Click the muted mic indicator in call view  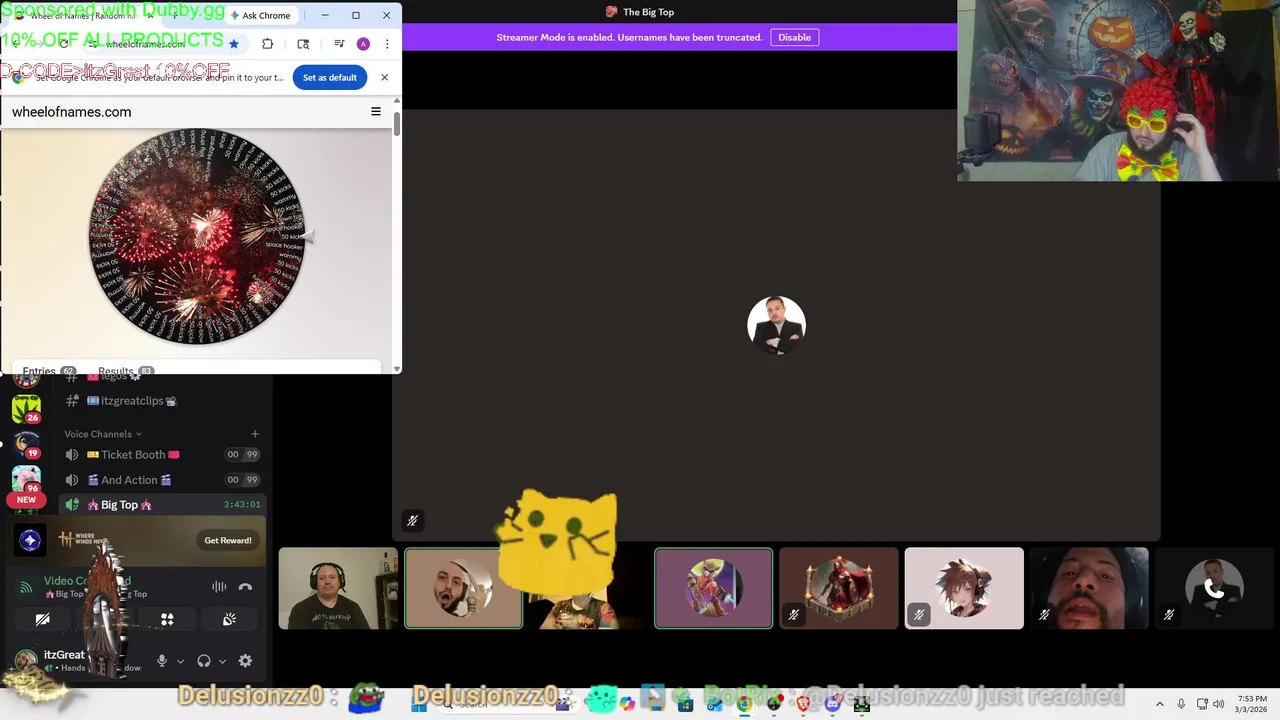pyautogui.click(x=411, y=520)
